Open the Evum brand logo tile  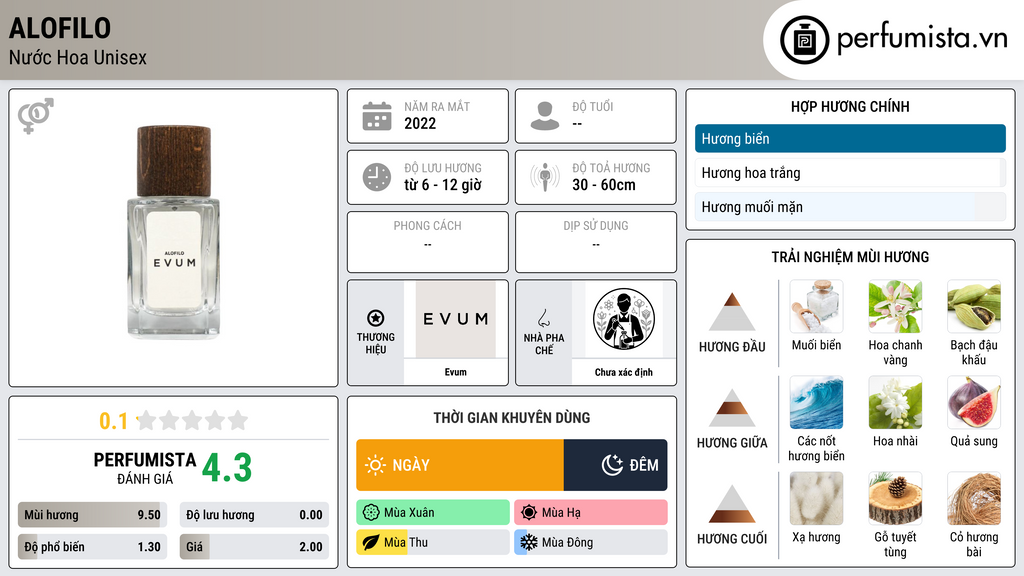(x=456, y=319)
